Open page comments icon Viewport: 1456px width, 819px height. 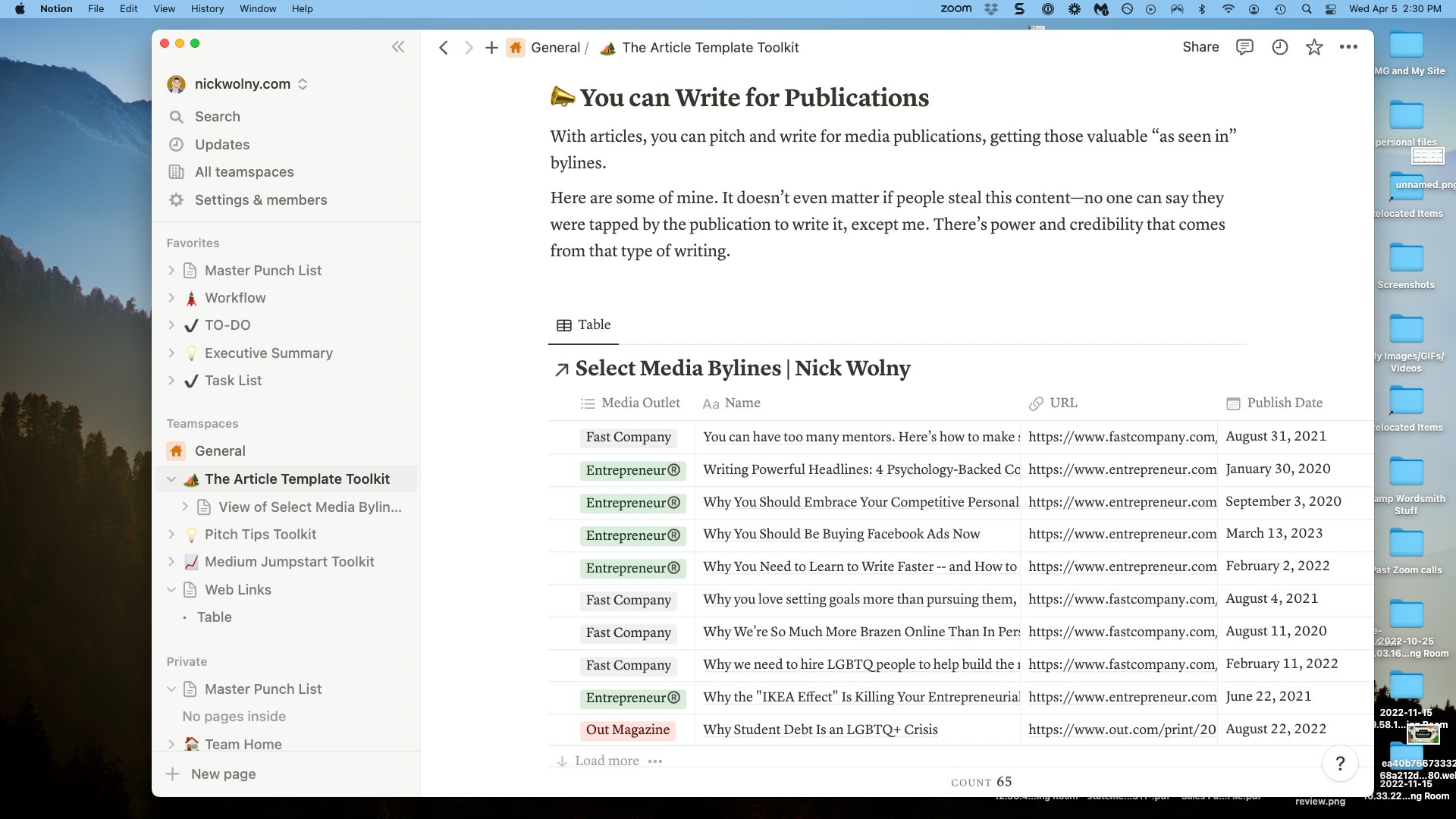1244,47
